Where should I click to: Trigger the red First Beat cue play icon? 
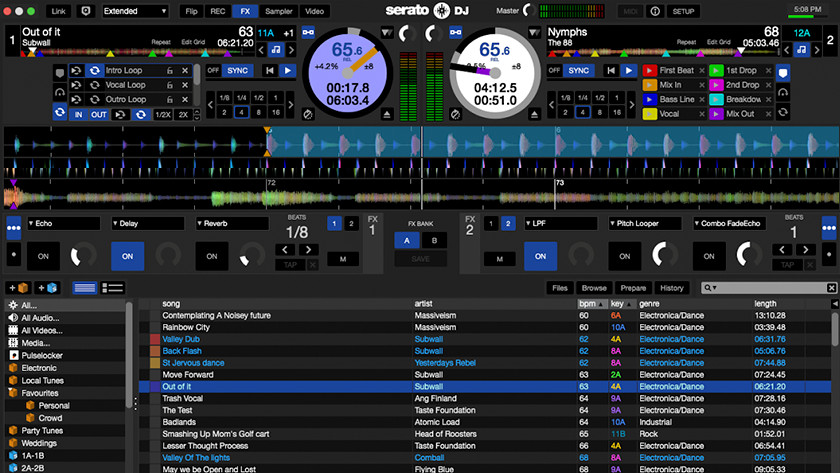650,71
